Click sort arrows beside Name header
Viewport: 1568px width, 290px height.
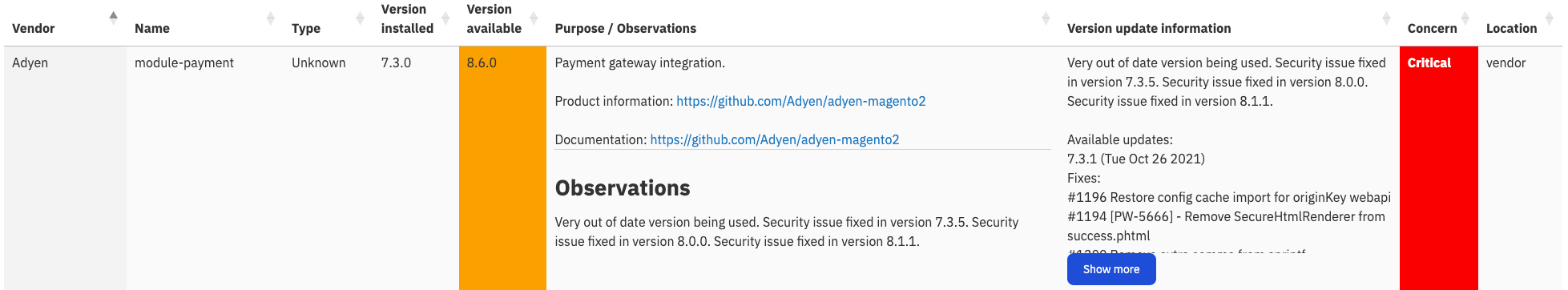click(271, 18)
